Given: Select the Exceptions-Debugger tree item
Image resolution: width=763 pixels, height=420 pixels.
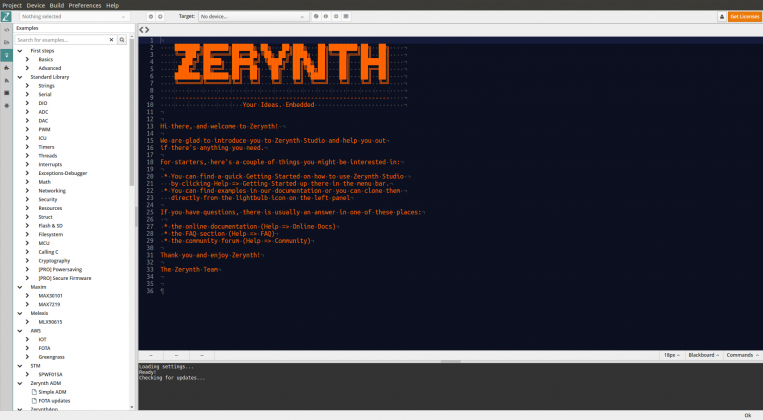Looking at the screenshot, I should pyautogui.click(x=63, y=173).
